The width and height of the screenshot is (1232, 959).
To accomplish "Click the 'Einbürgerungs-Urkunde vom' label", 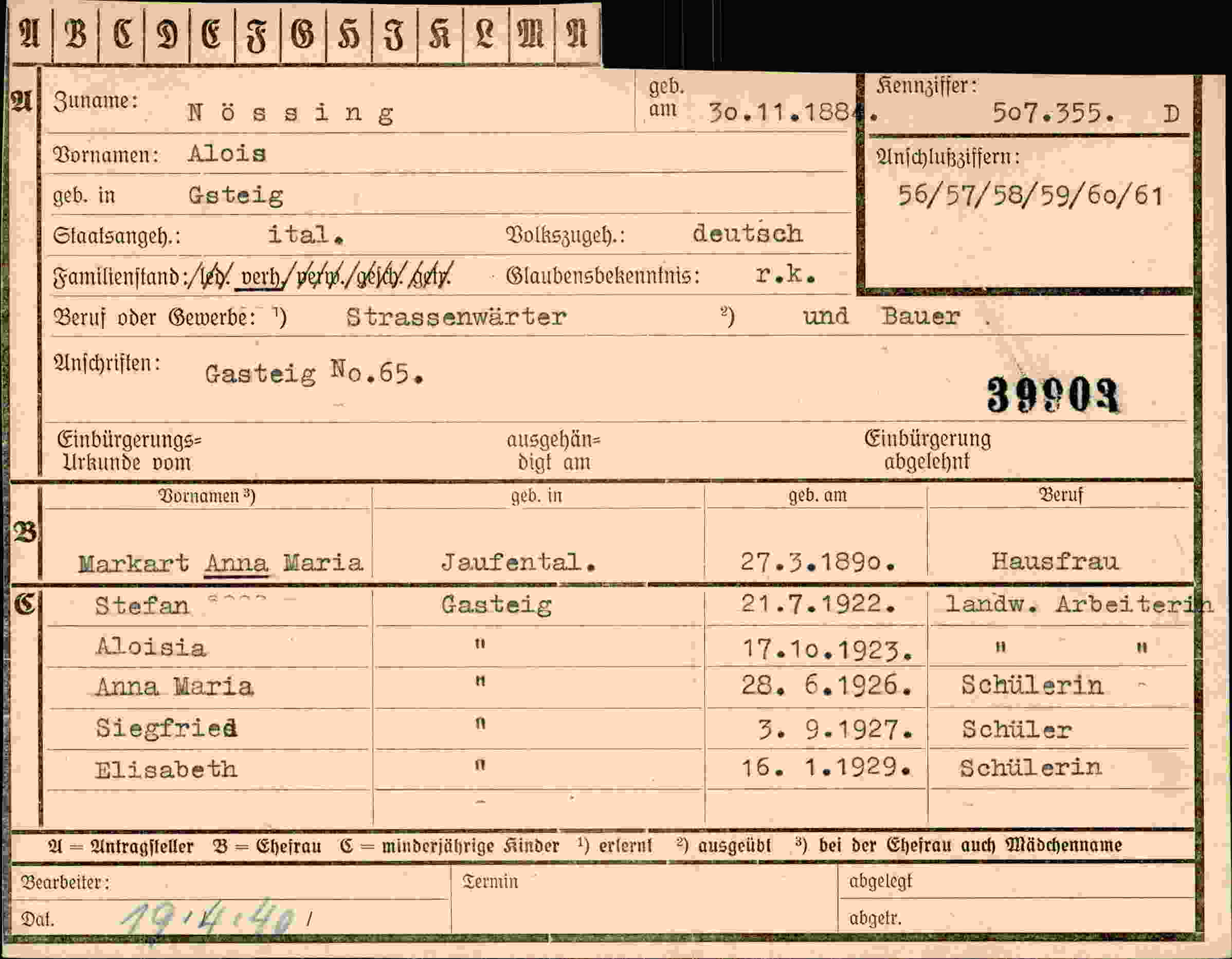I will point(129,451).
